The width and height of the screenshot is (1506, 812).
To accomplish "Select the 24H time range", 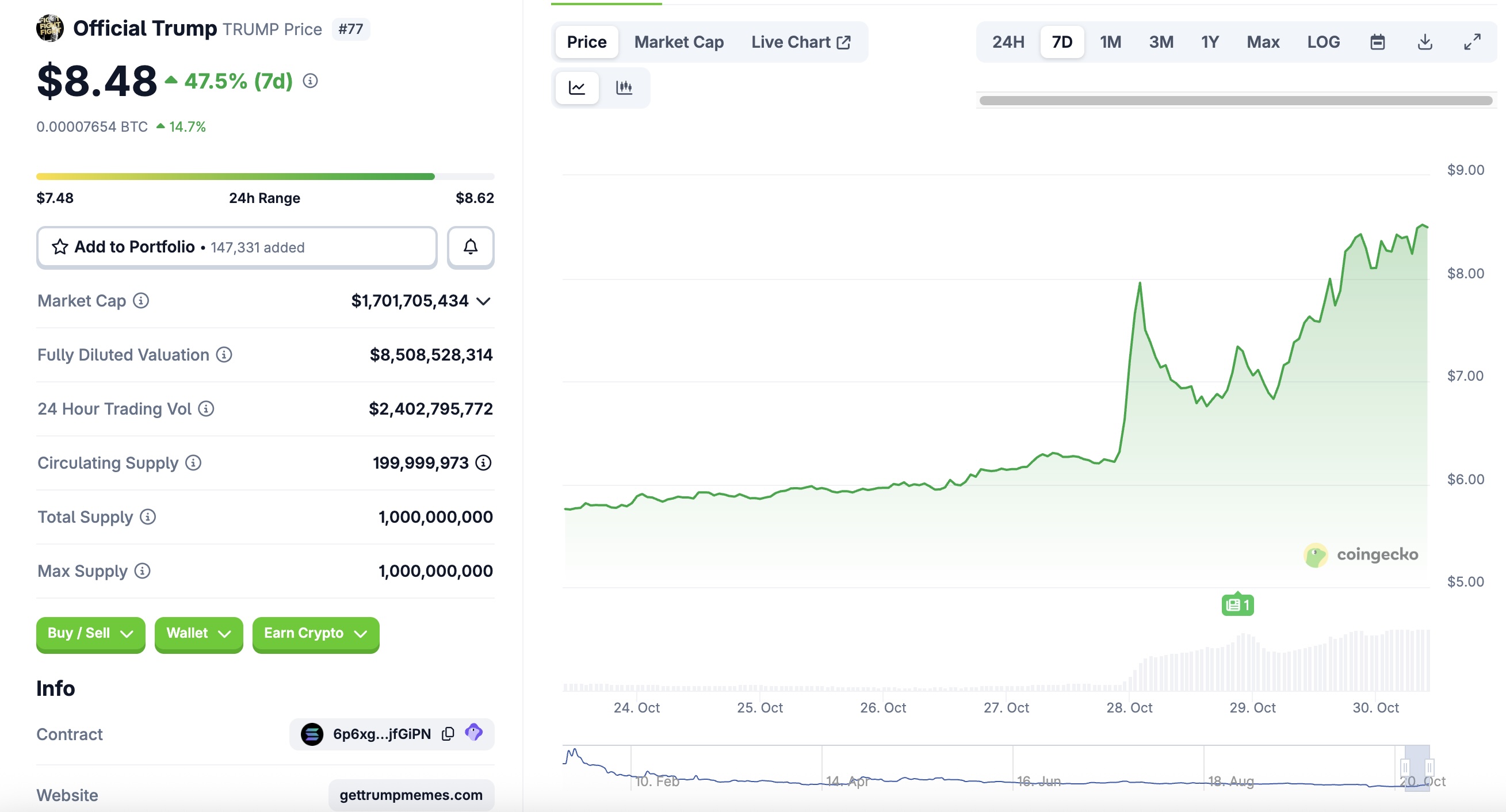I will coord(1008,42).
